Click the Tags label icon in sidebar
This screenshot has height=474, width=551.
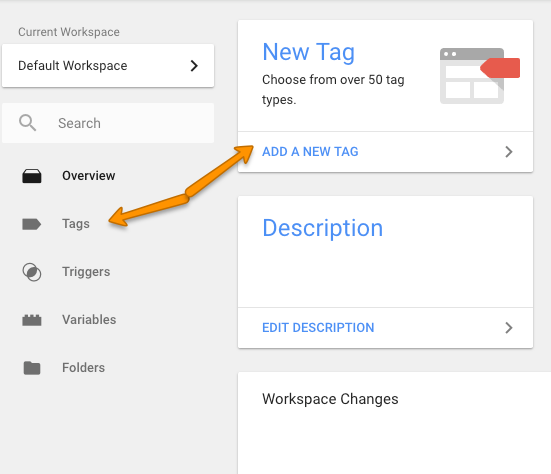[32, 224]
